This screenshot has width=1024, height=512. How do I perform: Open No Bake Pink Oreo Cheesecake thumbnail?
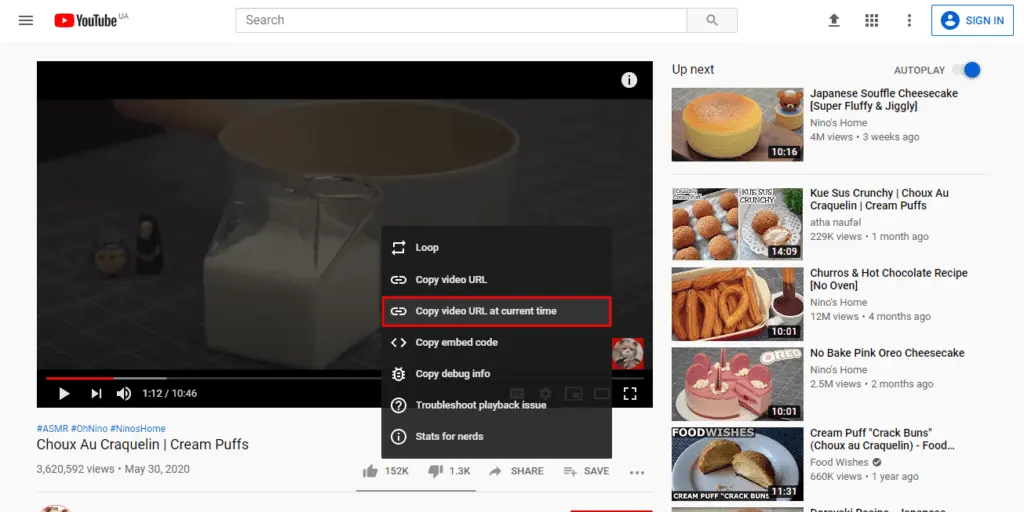[737, 384]
